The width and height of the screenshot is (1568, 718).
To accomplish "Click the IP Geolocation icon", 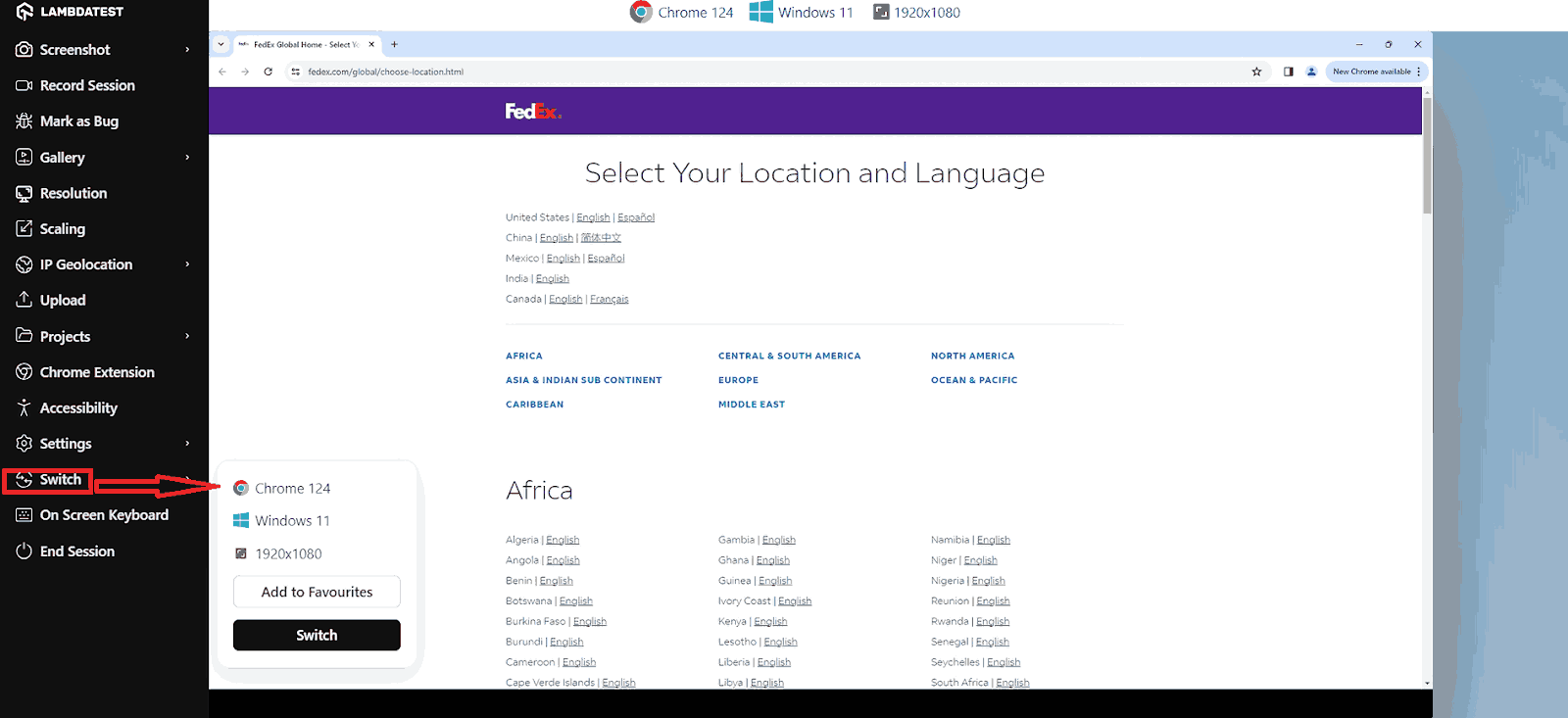I will tap(24, 264).
